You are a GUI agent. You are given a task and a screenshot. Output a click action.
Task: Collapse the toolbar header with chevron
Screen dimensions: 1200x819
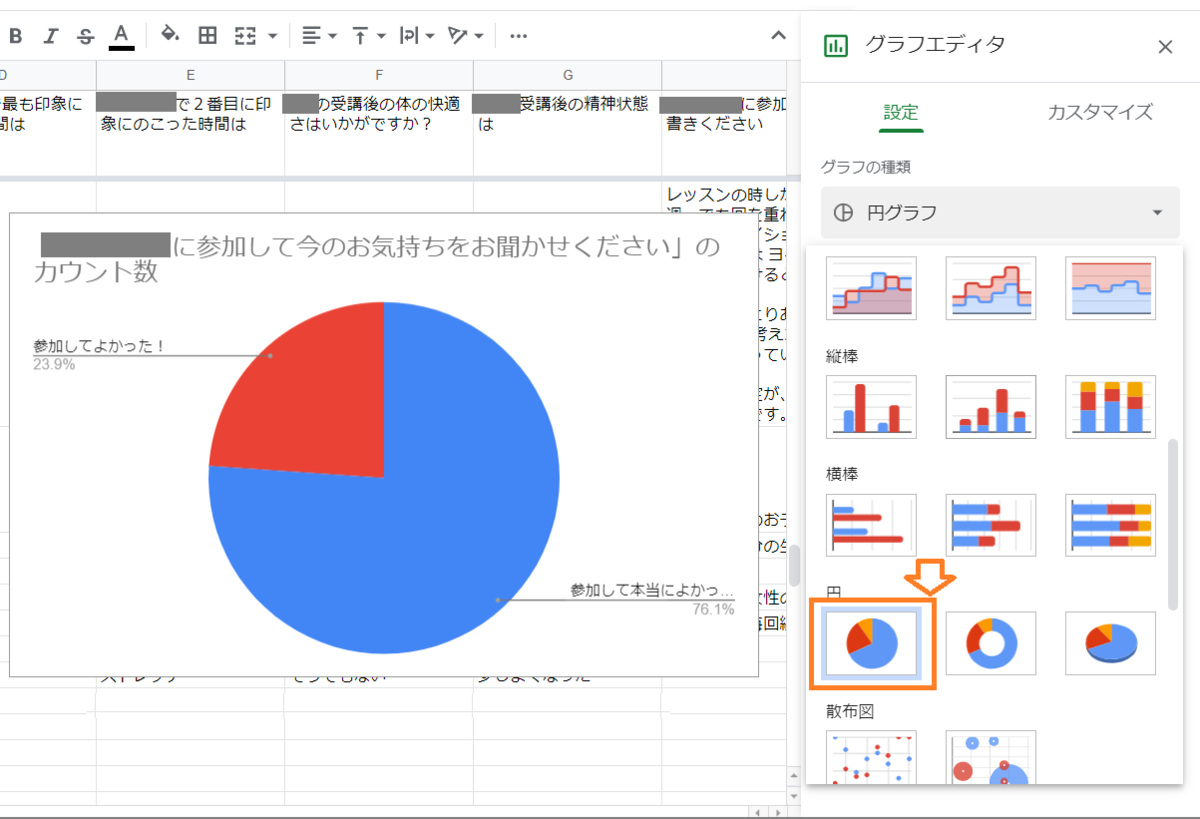778,36
